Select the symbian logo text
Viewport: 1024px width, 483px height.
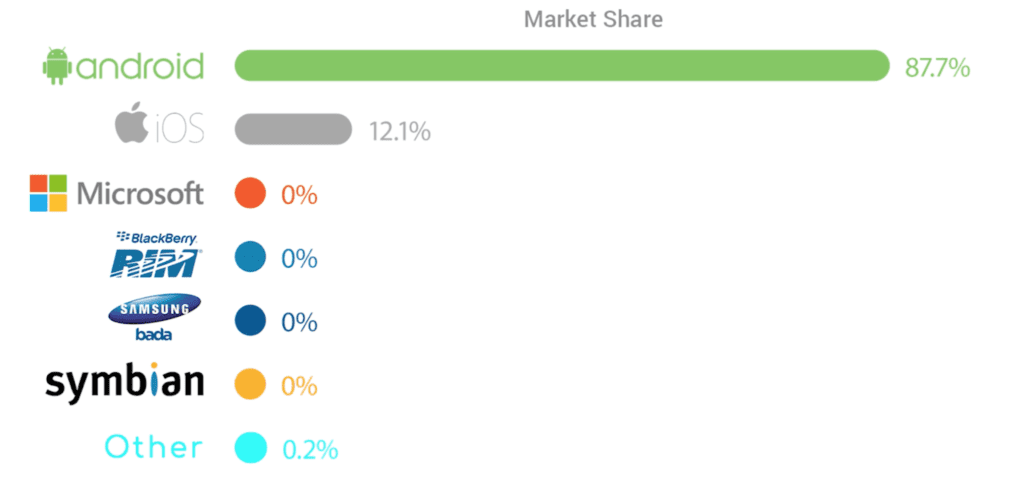124,382
